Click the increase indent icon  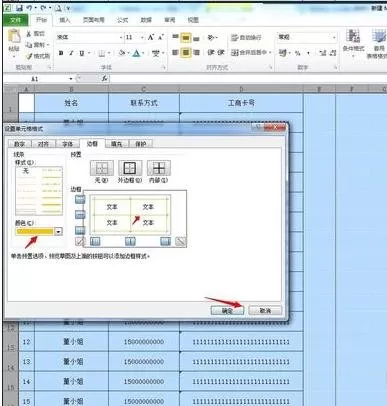[221, 52]
